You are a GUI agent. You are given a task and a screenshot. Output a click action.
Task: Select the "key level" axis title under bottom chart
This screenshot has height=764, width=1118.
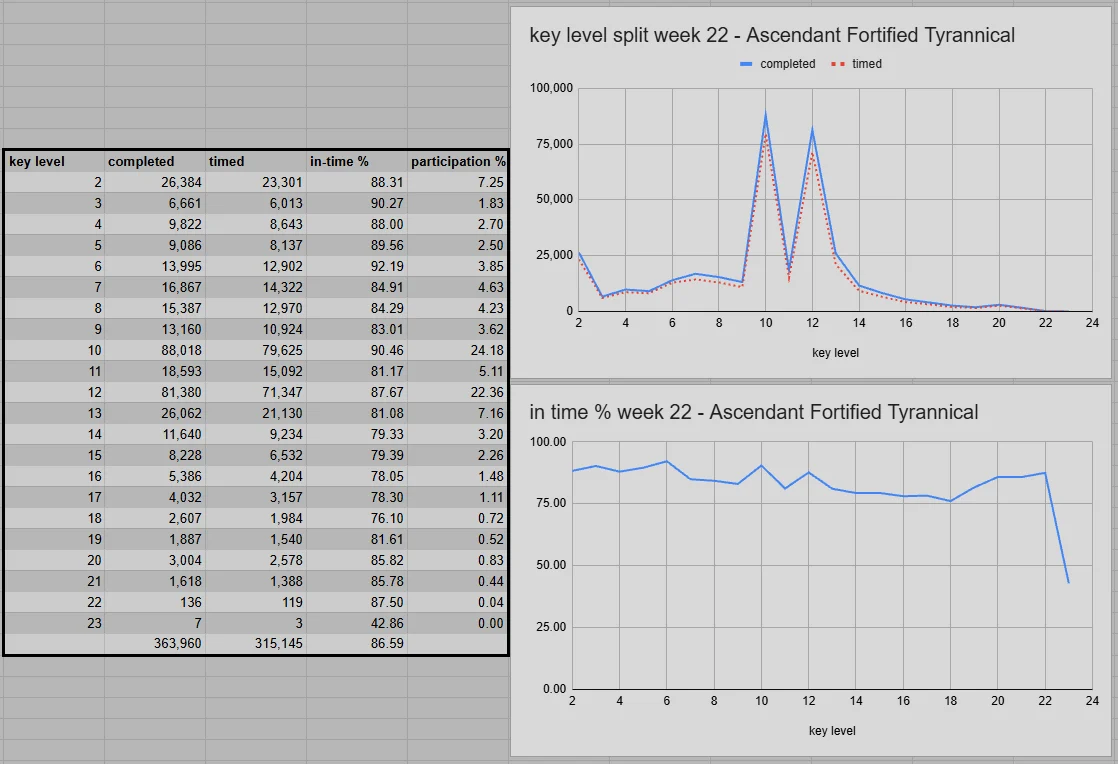coord(832,731)
